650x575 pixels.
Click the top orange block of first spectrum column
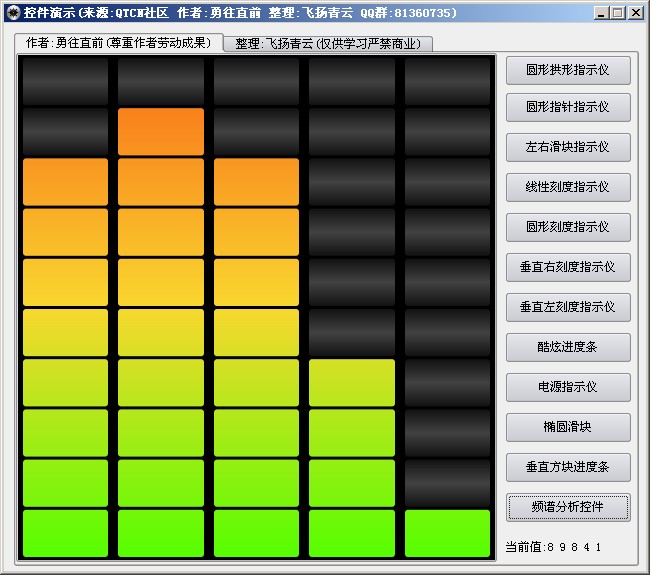click(x=65, y=182)
